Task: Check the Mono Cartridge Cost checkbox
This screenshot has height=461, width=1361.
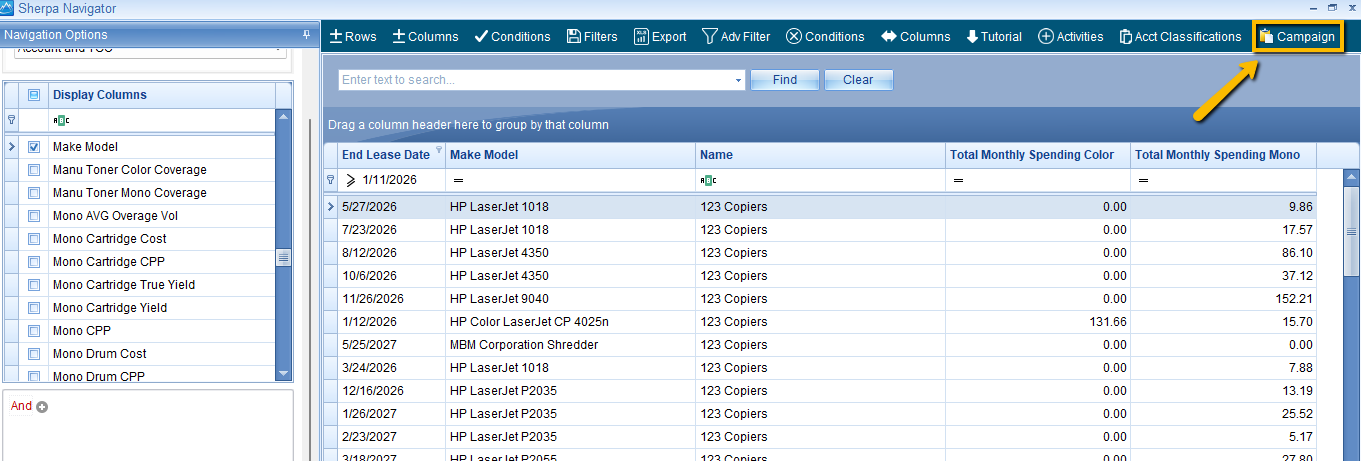Action: pyautogui.click(x=34, y=239)
